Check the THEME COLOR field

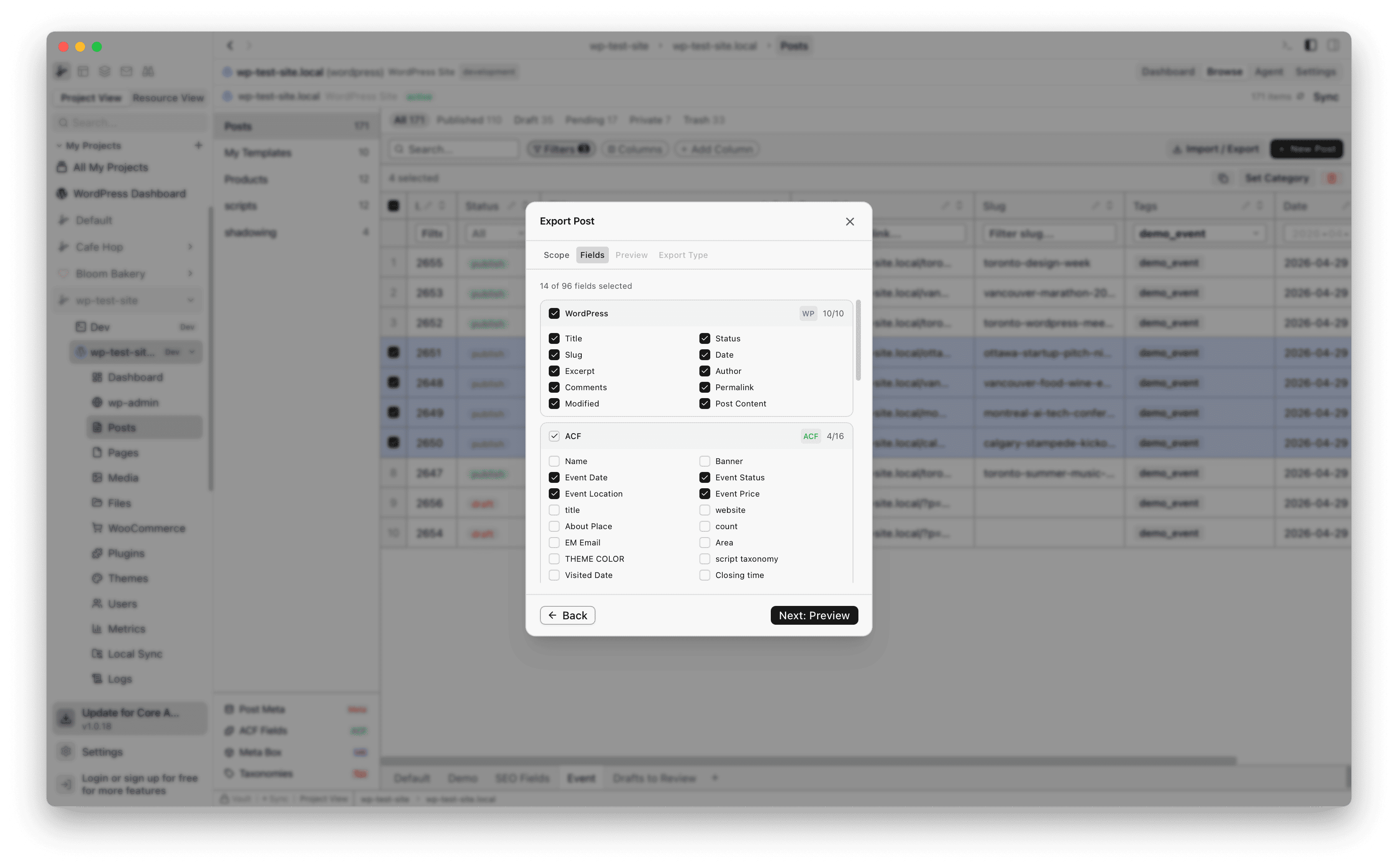pyautogui.click(x=554, y=559)
